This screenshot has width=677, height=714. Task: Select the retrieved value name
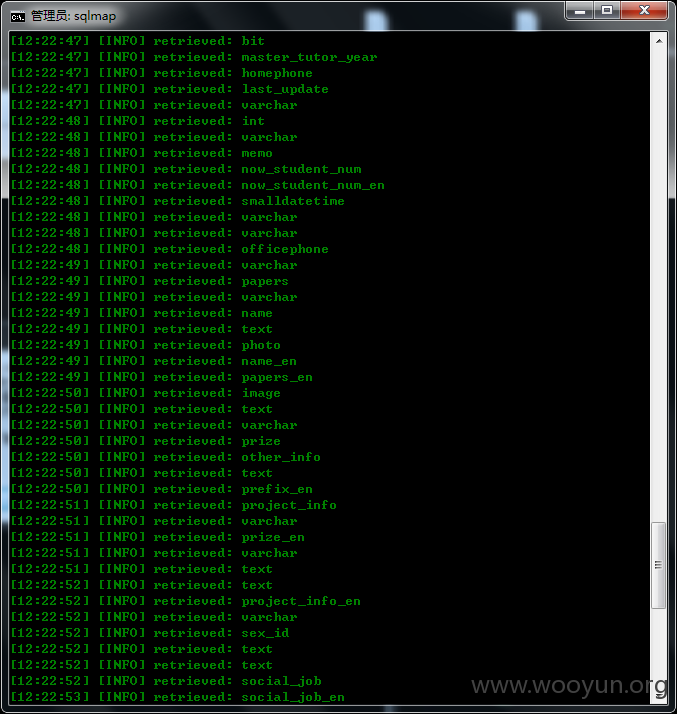tap(257, 313)
